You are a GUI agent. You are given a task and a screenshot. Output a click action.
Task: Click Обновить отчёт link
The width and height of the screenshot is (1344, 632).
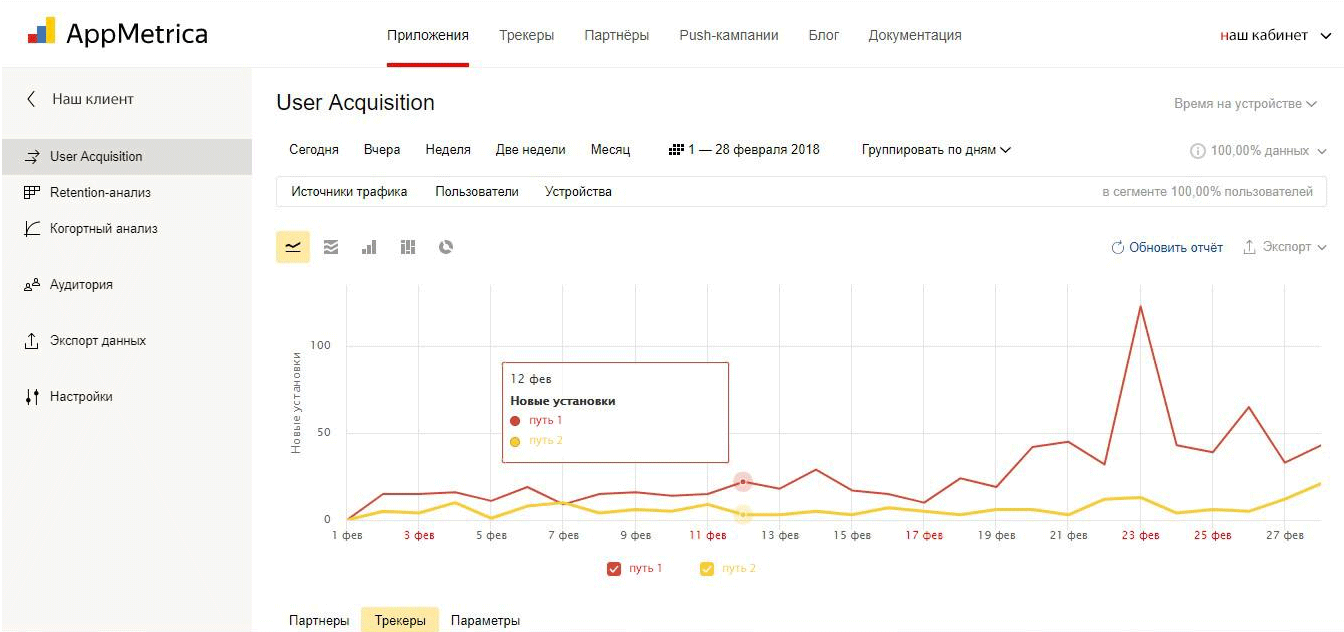1167,247
